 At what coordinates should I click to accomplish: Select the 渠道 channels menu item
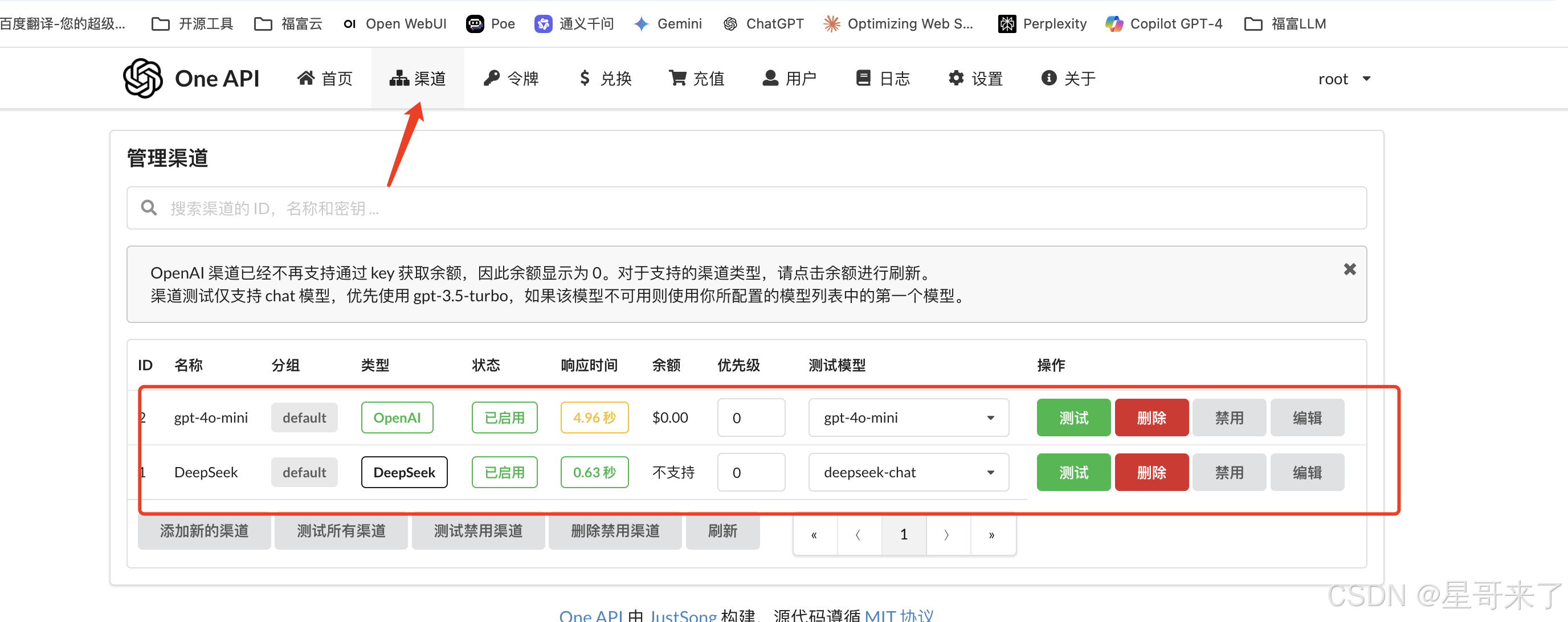(418, 79)
